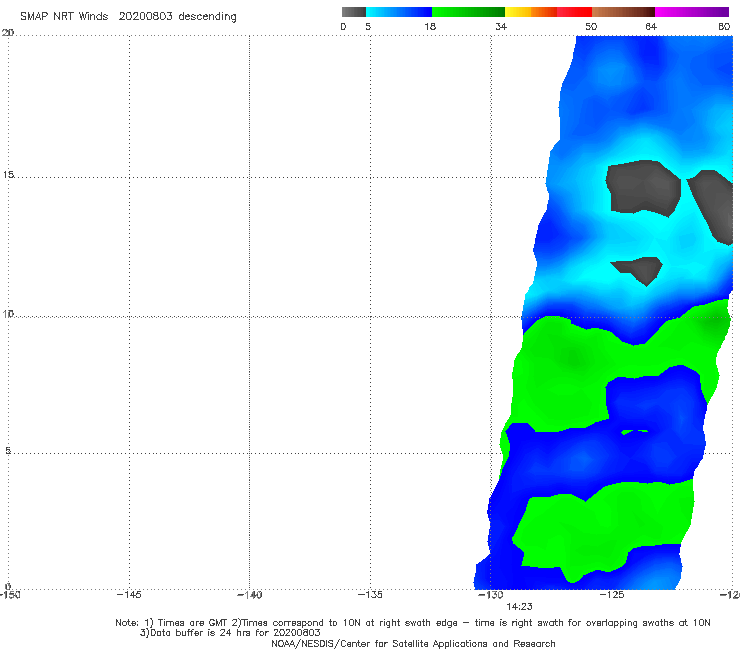Click the brown segment of the color bar
The image size is (740, 650).
623,12
